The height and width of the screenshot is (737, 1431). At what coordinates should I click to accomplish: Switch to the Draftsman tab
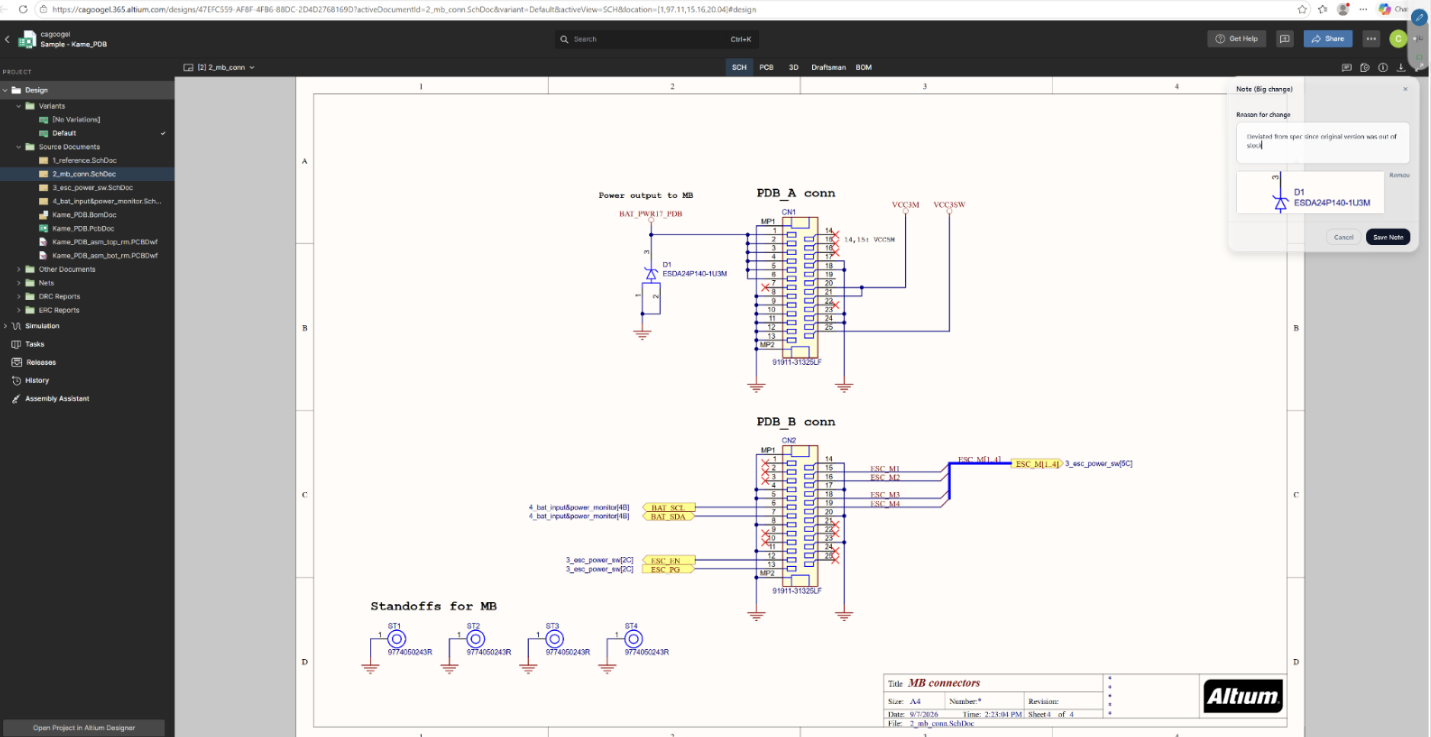[828, 67]
